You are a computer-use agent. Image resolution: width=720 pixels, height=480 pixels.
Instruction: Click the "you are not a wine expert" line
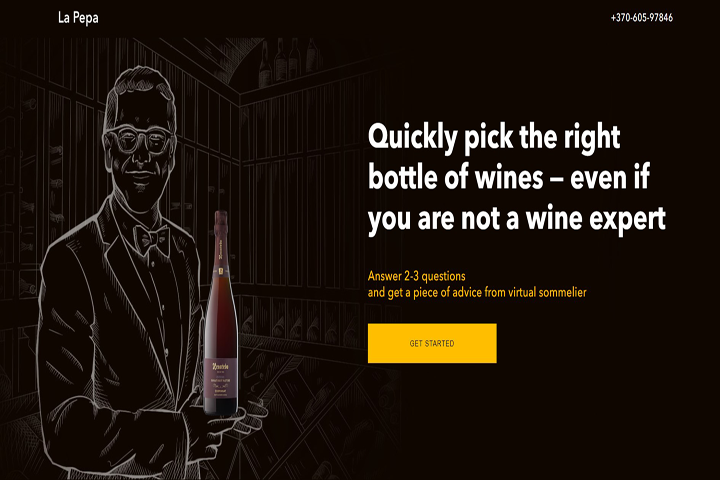coord(516,219)
